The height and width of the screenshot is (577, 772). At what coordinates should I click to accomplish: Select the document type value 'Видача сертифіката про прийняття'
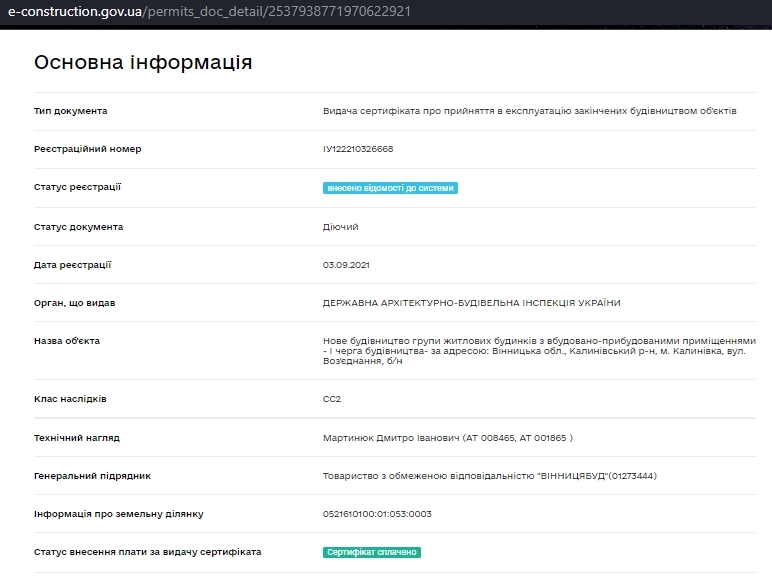click(x=530, y=111)
